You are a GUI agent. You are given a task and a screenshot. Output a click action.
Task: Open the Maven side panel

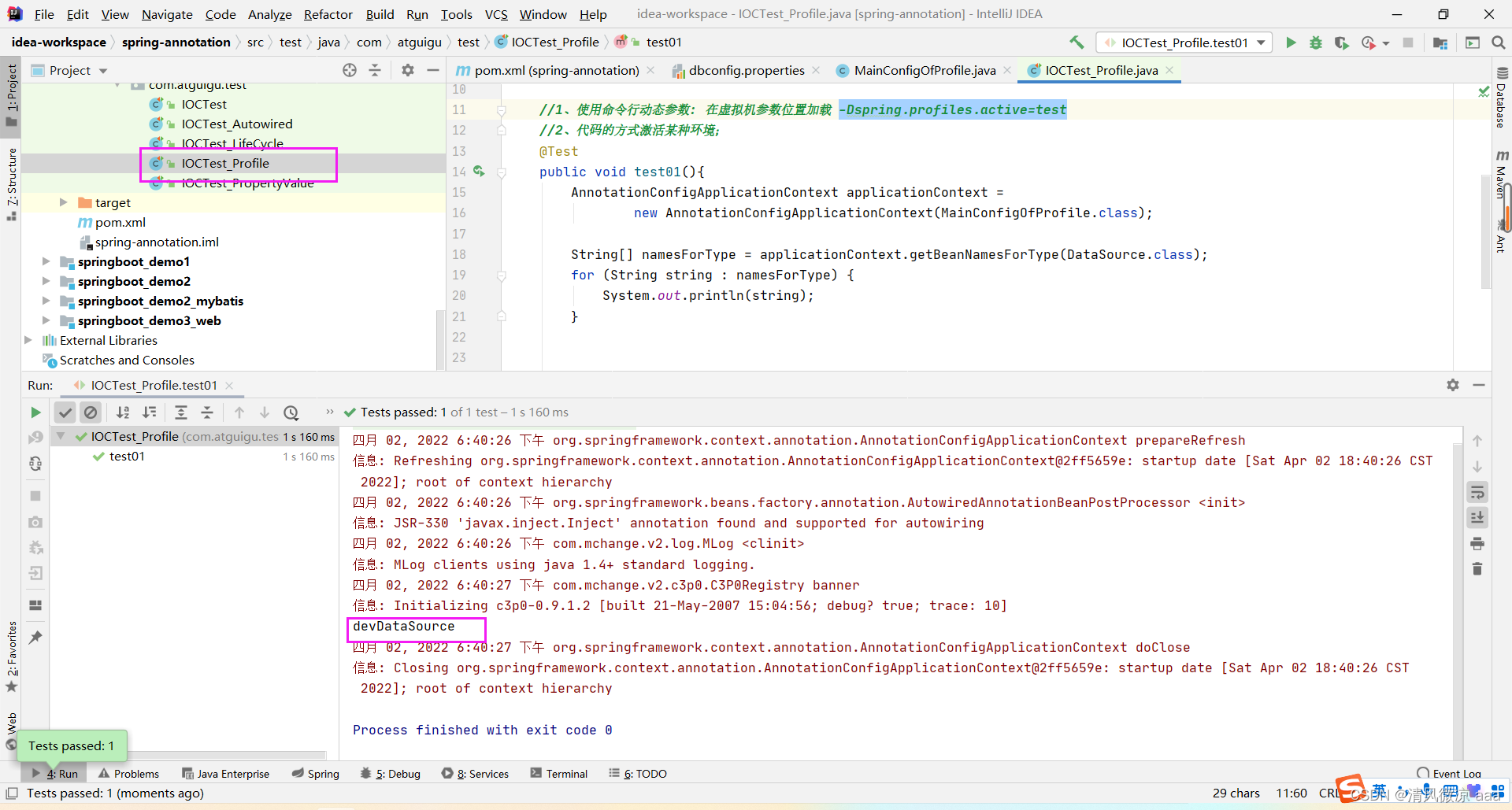[x=1502, y=173]
